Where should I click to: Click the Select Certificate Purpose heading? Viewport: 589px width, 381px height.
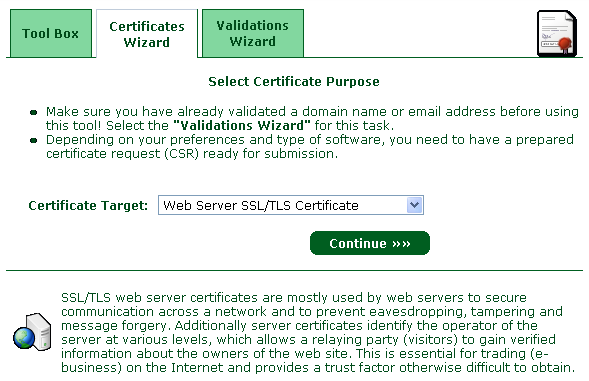[x=294, y=82]
